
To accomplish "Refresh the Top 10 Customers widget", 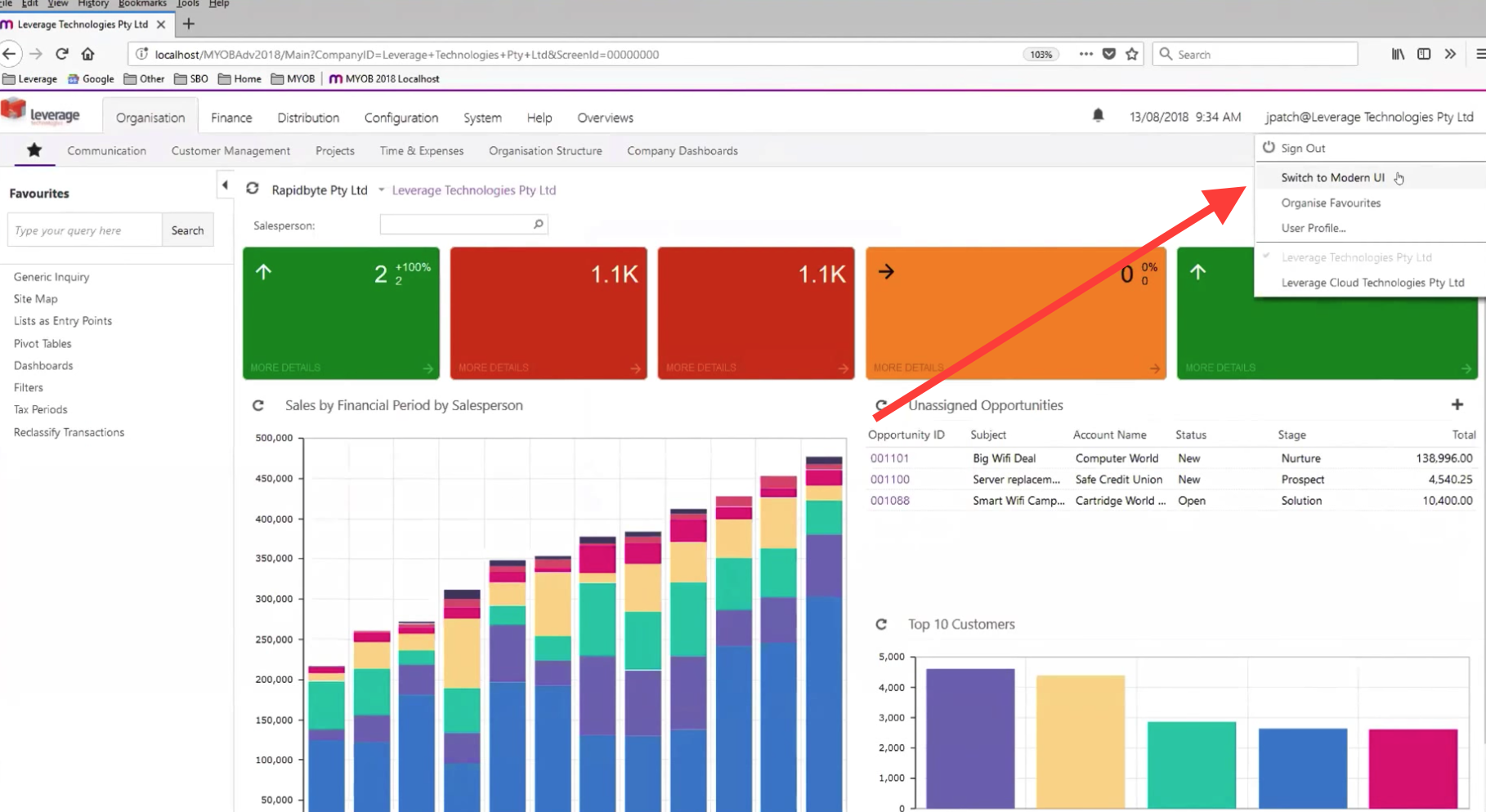I will tap(881, 624).
